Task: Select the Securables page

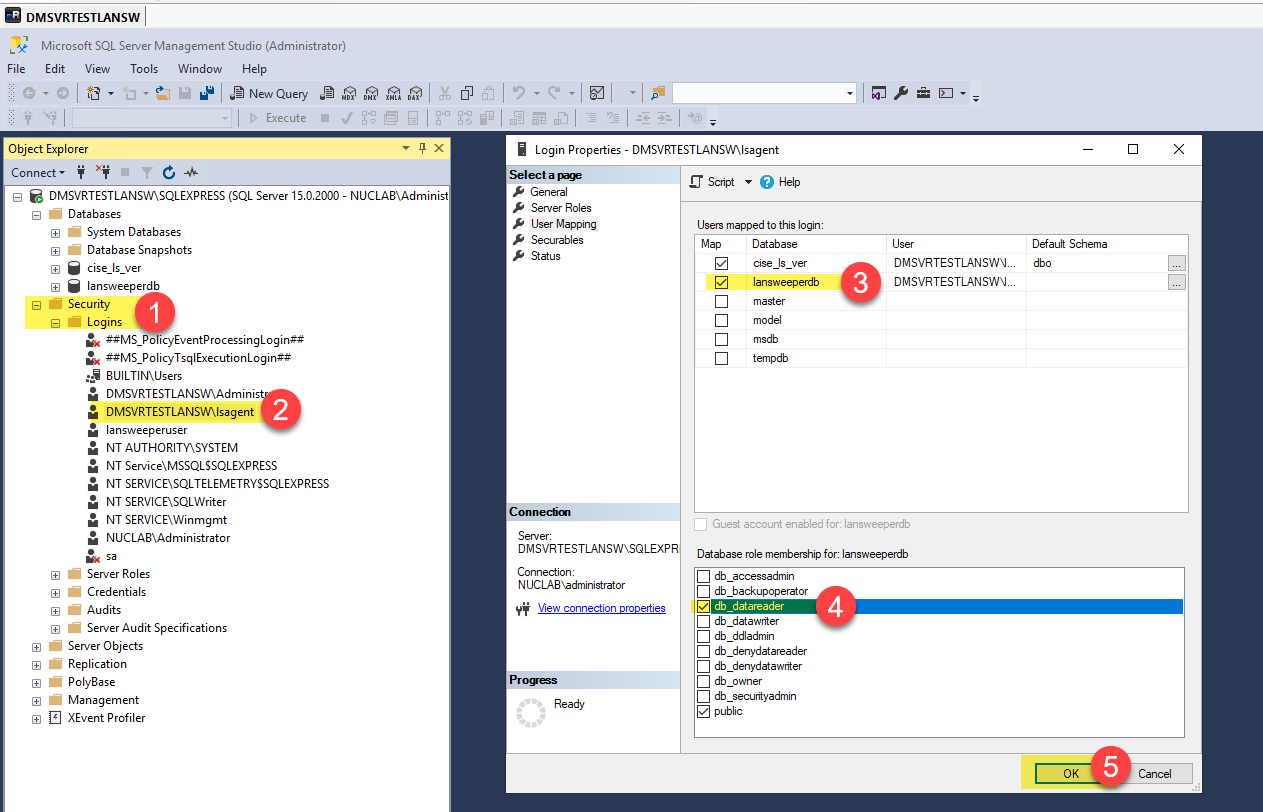Action: point(557,240)
